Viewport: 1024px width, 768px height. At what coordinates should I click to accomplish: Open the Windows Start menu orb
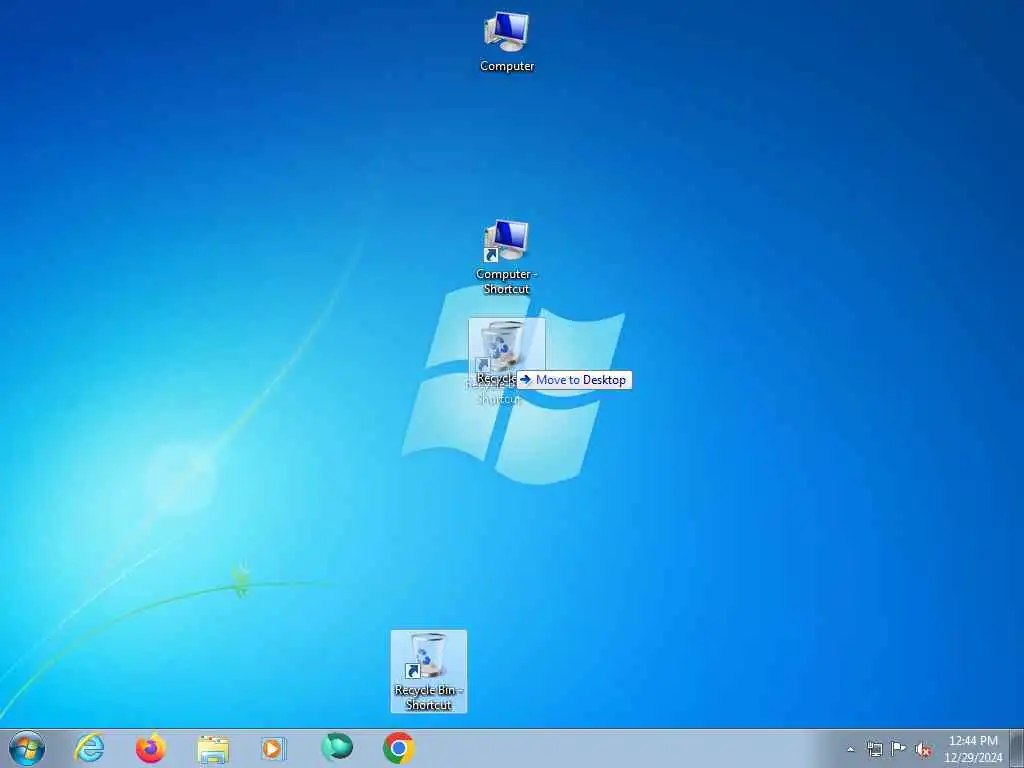(27, 748)
